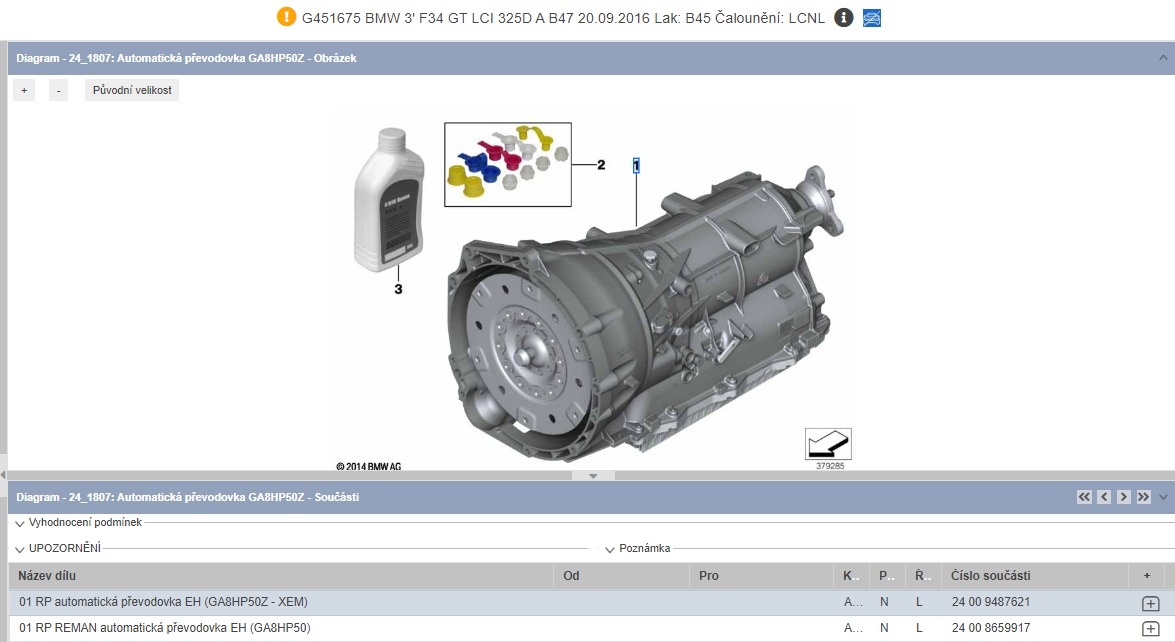Zoom in the diagram with the plus button

click(24, 90)
